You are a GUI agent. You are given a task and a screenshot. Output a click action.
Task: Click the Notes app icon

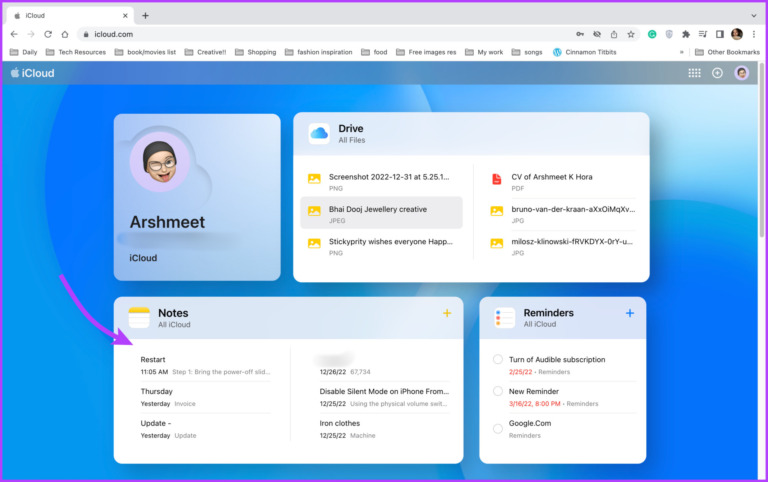click(x=138, y=318)
